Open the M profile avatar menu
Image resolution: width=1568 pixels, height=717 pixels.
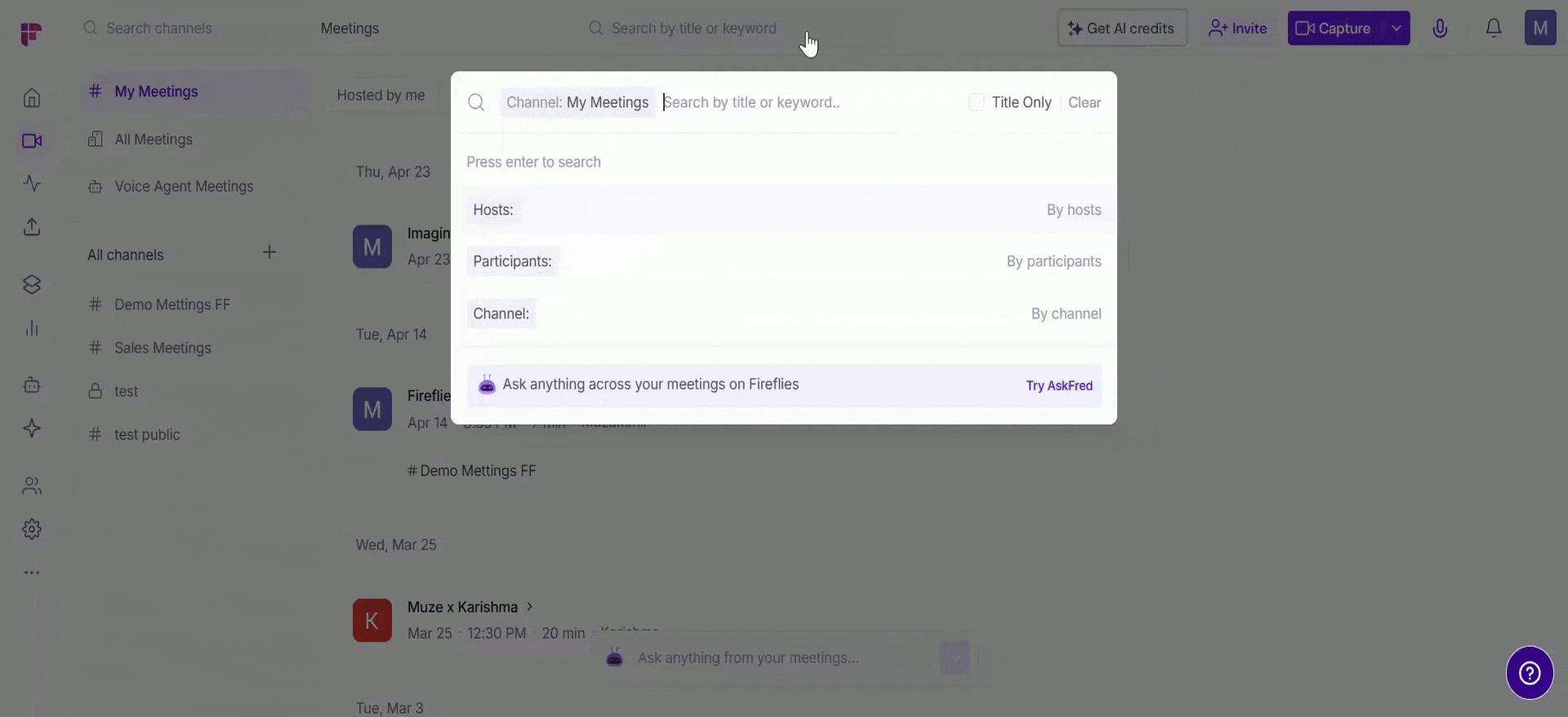[1540, 29]
